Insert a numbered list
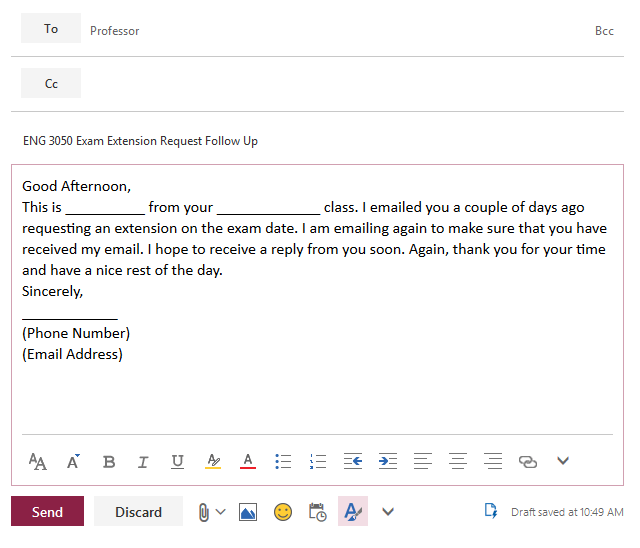640x548 pixels. (x=318, y=461)
